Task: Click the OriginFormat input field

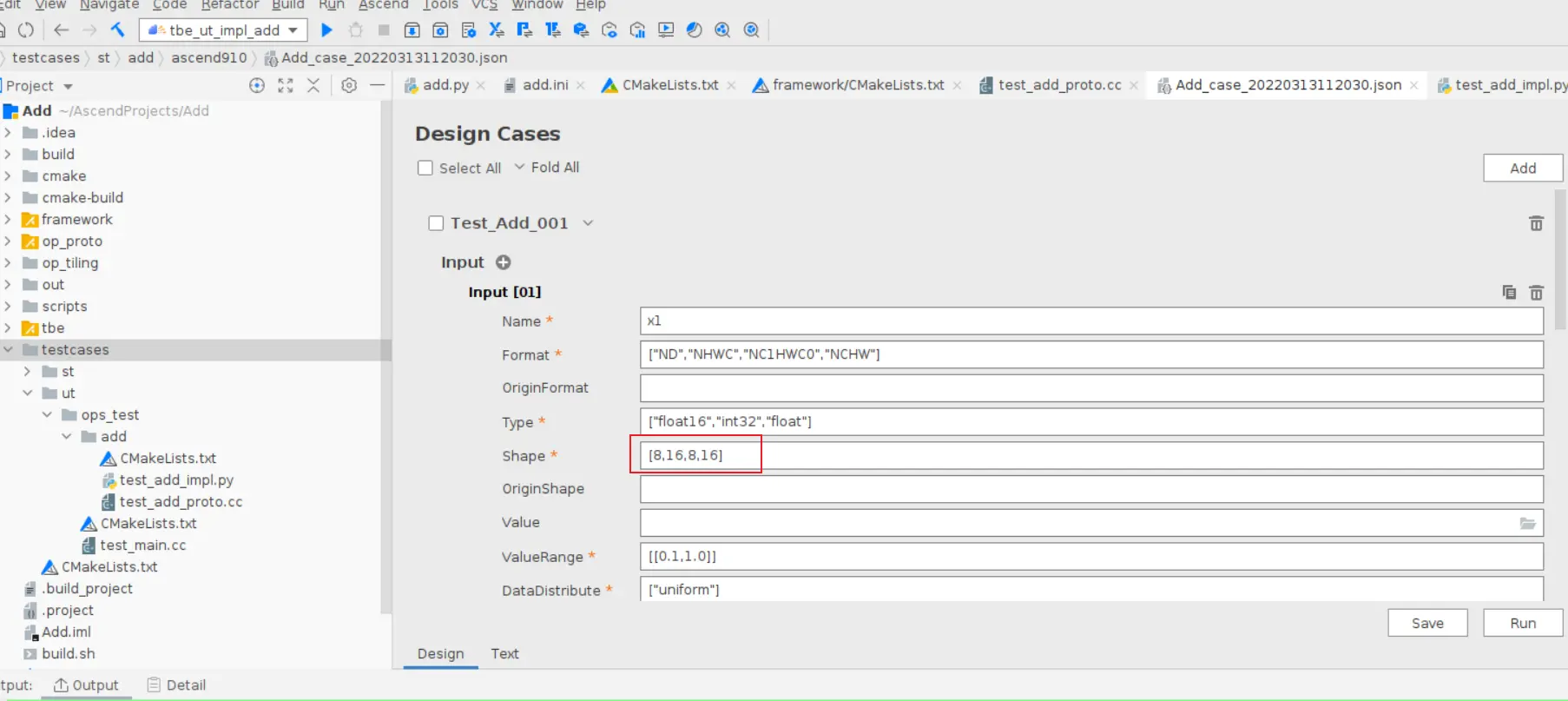Action: [1091, 387]
